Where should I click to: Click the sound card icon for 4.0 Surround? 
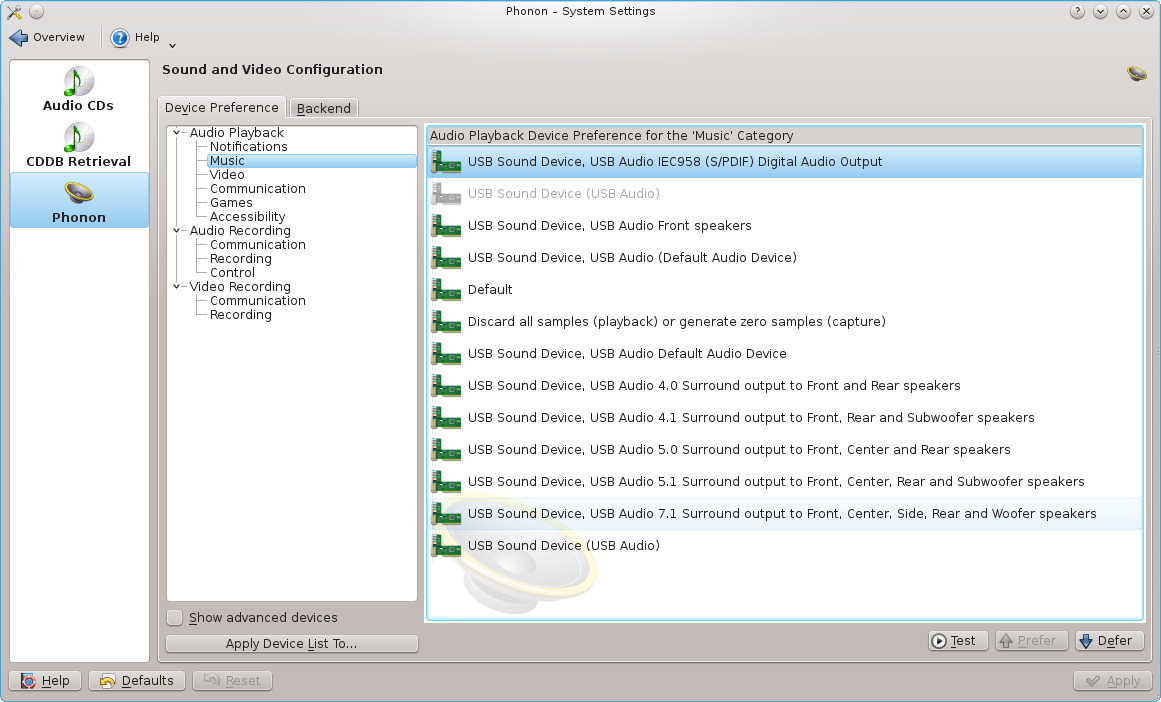[x=446, y=385]
